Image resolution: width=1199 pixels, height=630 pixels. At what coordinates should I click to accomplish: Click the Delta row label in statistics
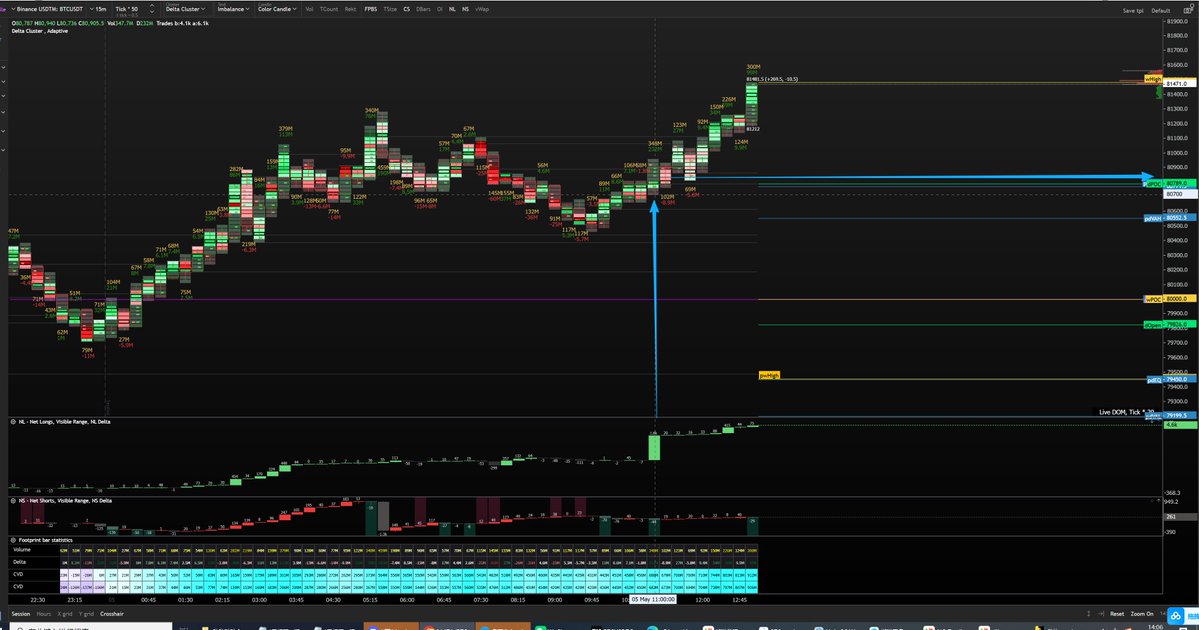click(19, 562)
